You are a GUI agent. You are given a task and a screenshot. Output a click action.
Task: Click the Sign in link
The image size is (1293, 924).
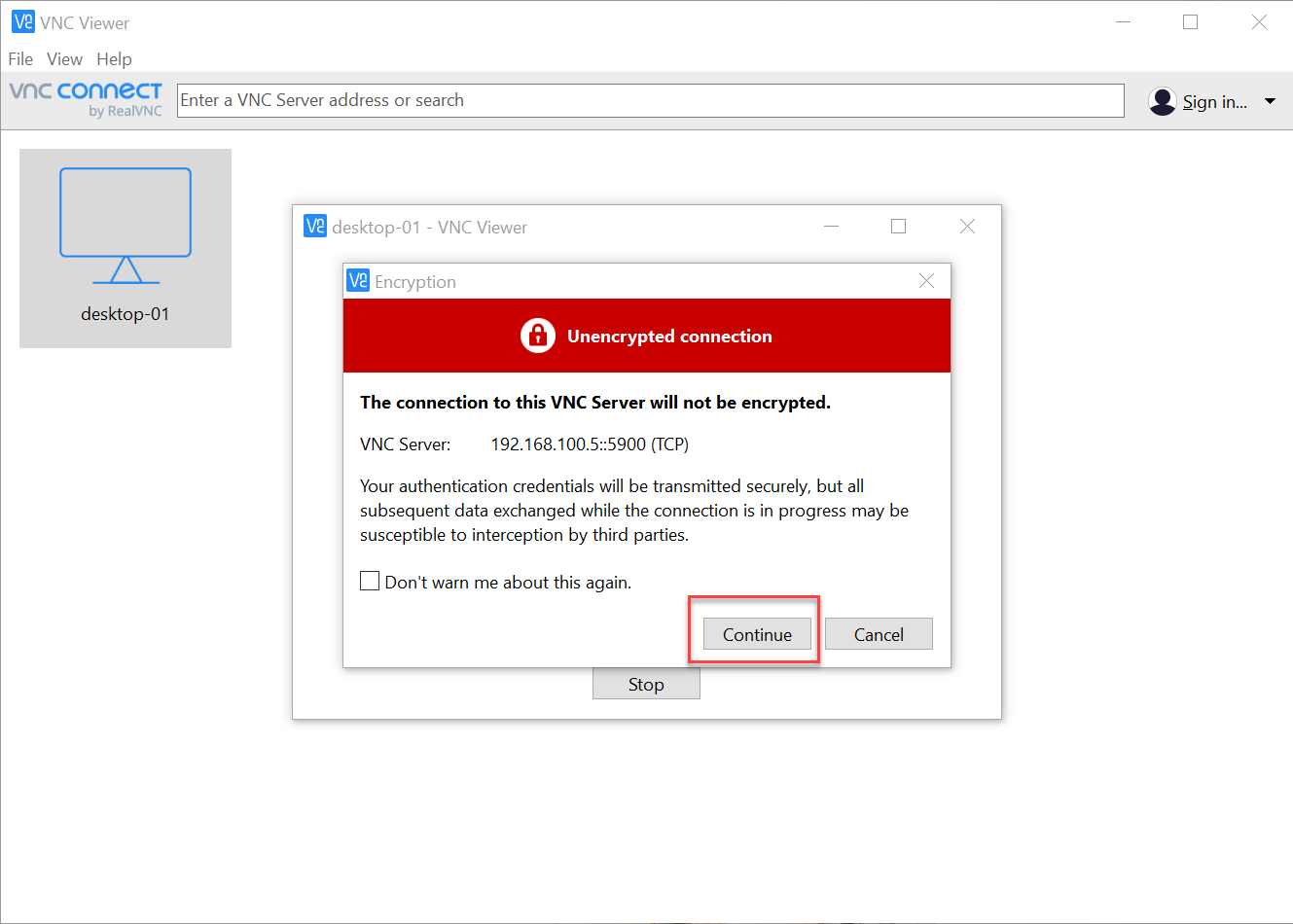coord(1214,101)
